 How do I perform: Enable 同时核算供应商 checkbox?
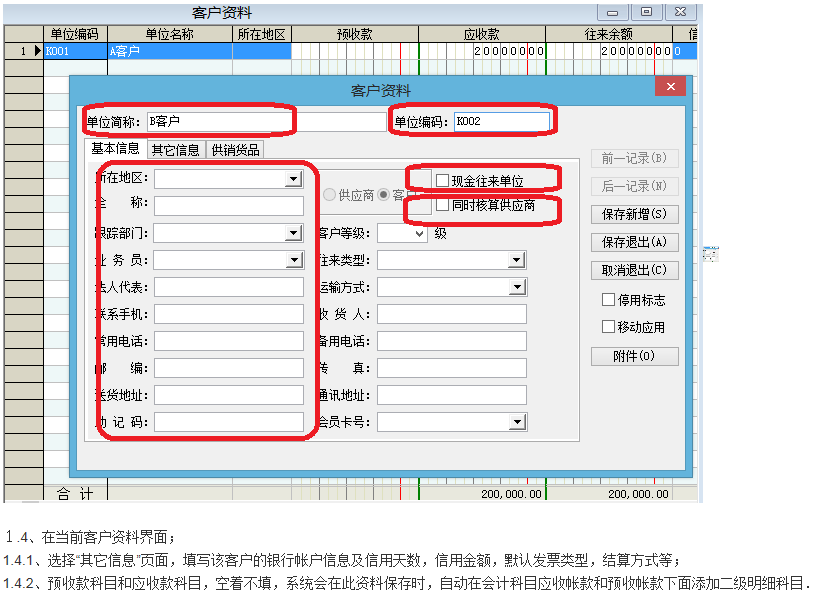[x=442, y=205]
